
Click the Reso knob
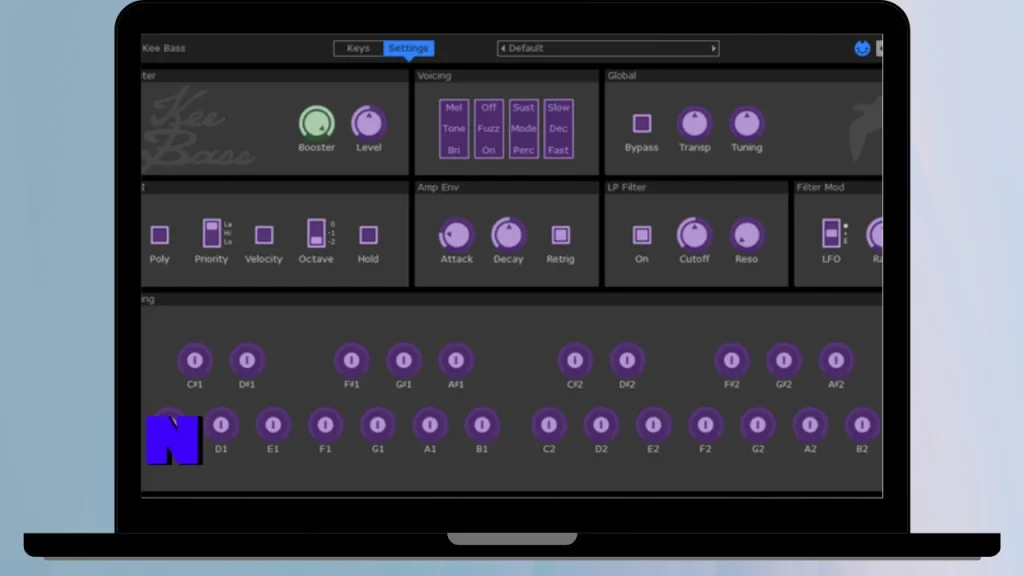tap(746, 235)
